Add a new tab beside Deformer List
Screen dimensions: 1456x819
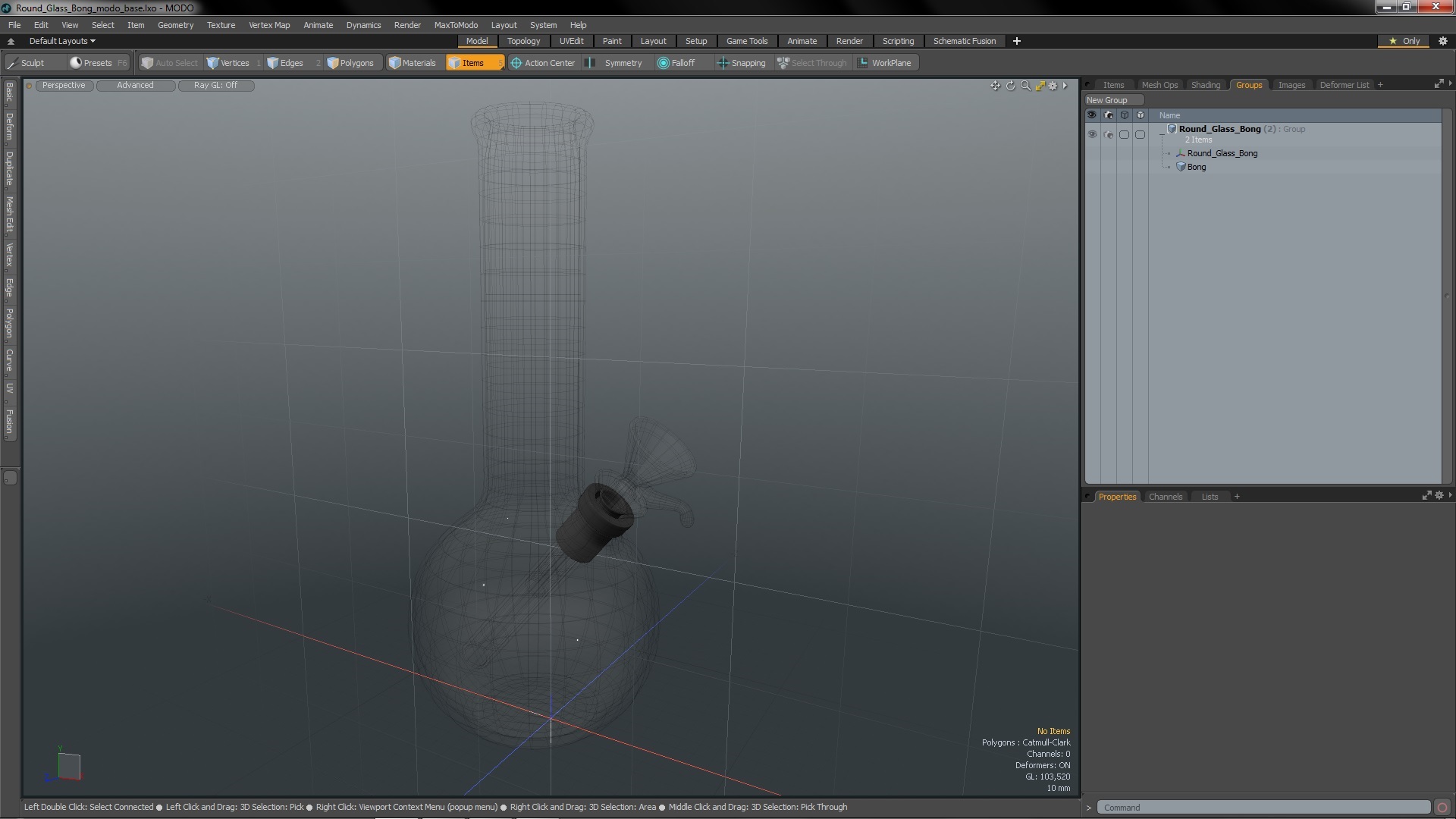click(x=1380, y=85)
